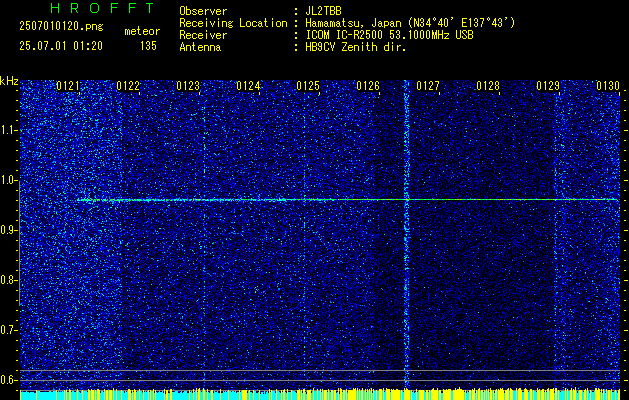Click the 0128 time marker

click(488, 86)
